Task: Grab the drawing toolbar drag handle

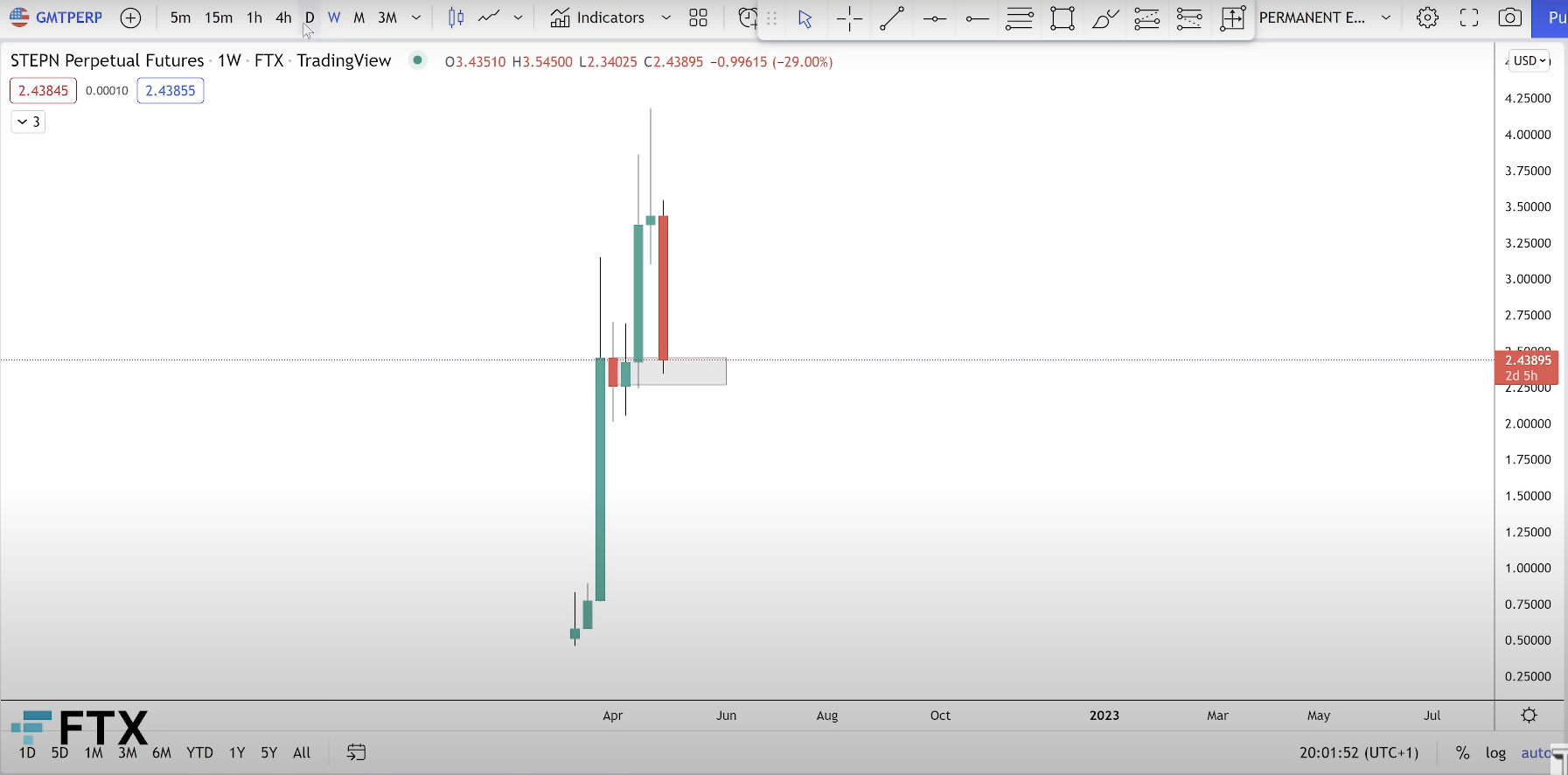Action: (x=771, y=18)
